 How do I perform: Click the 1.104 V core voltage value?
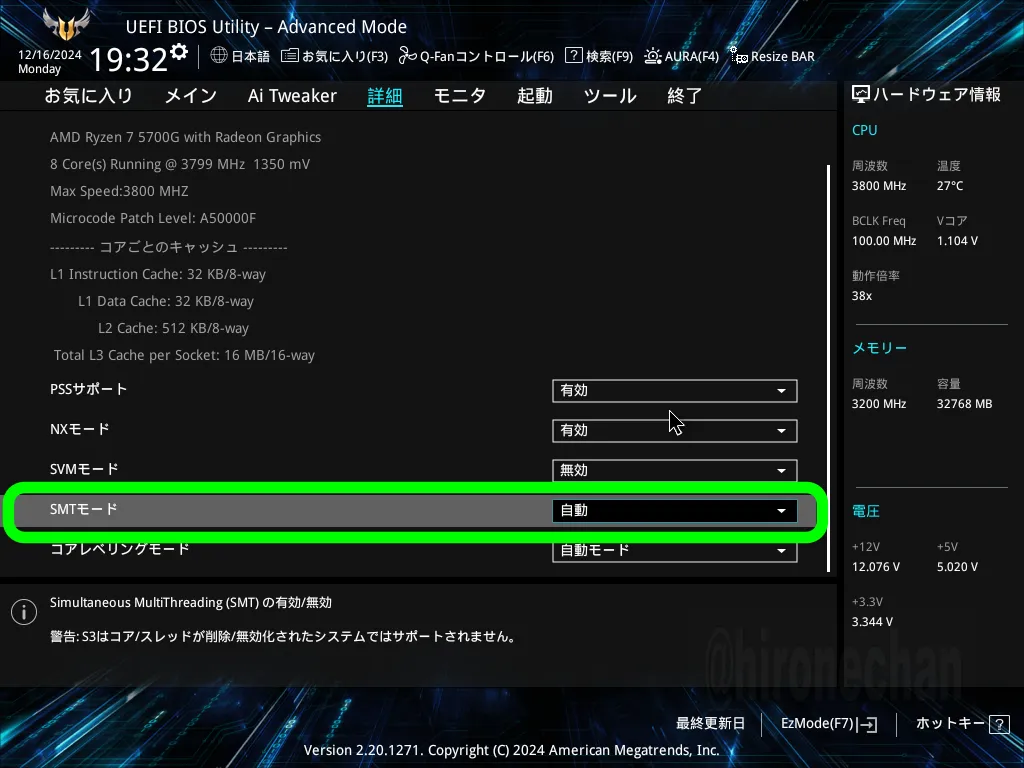click(957, 240)
